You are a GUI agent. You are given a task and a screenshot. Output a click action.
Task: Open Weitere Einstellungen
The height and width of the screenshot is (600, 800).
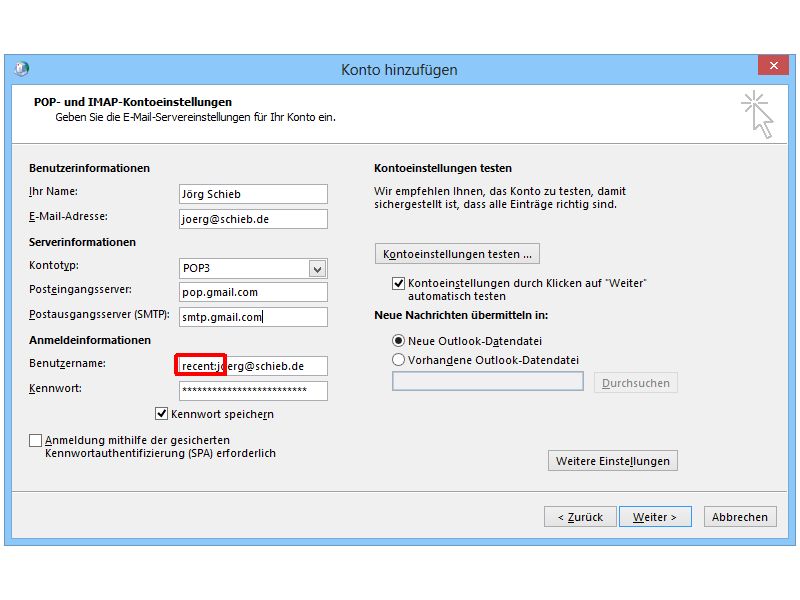[x=613, y=460]
